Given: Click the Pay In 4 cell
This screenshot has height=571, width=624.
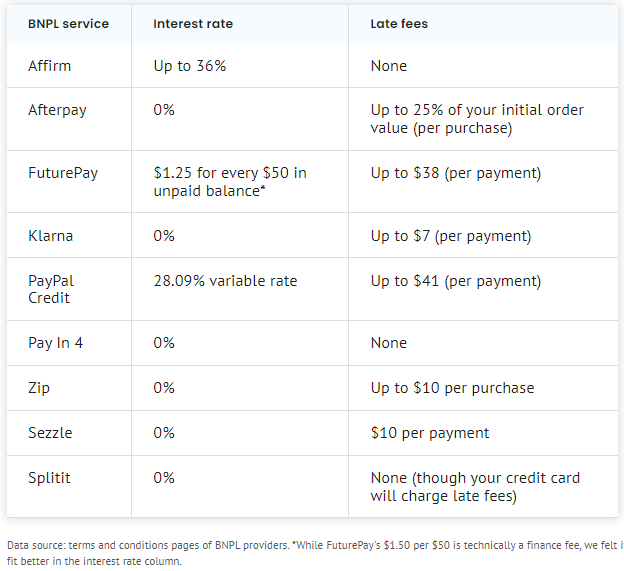Looking at the screenshot, I should click(55, 343).
